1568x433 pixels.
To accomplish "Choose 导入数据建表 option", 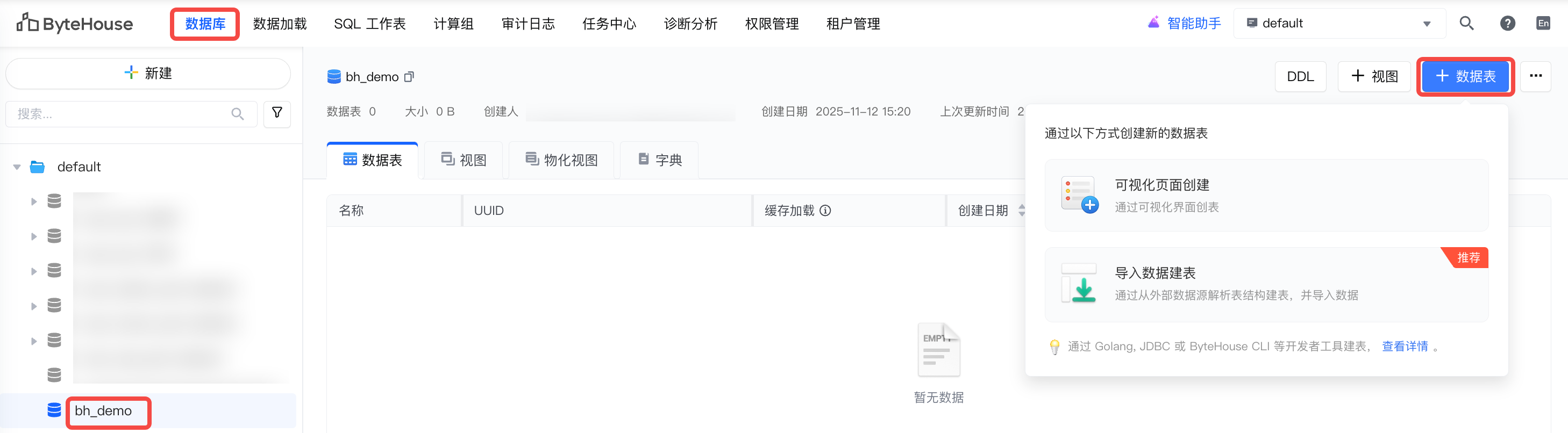I will [1266, 284].
